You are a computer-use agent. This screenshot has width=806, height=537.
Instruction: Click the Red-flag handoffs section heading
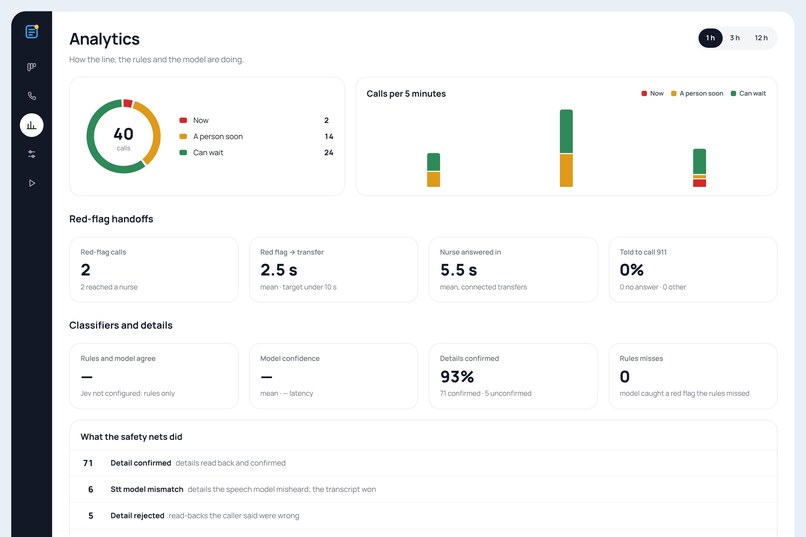111,219
